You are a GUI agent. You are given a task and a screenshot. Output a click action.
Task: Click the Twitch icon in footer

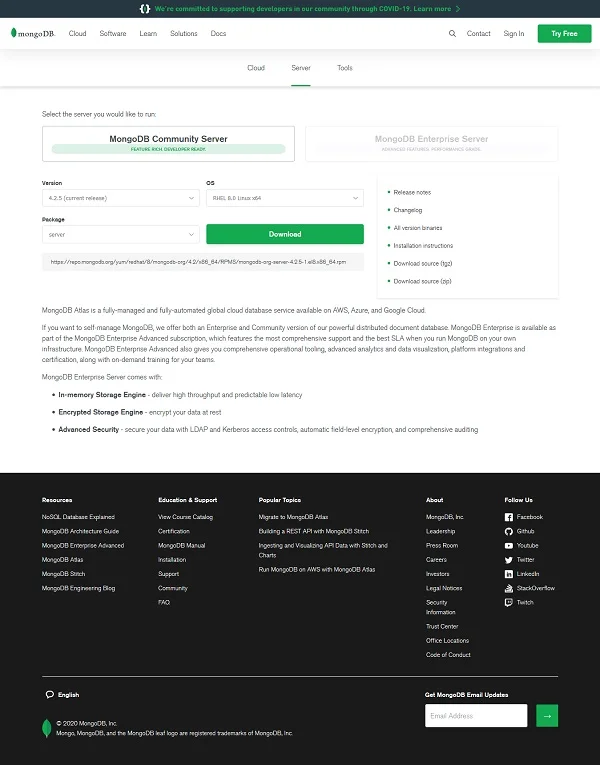[x=509, y=603]
